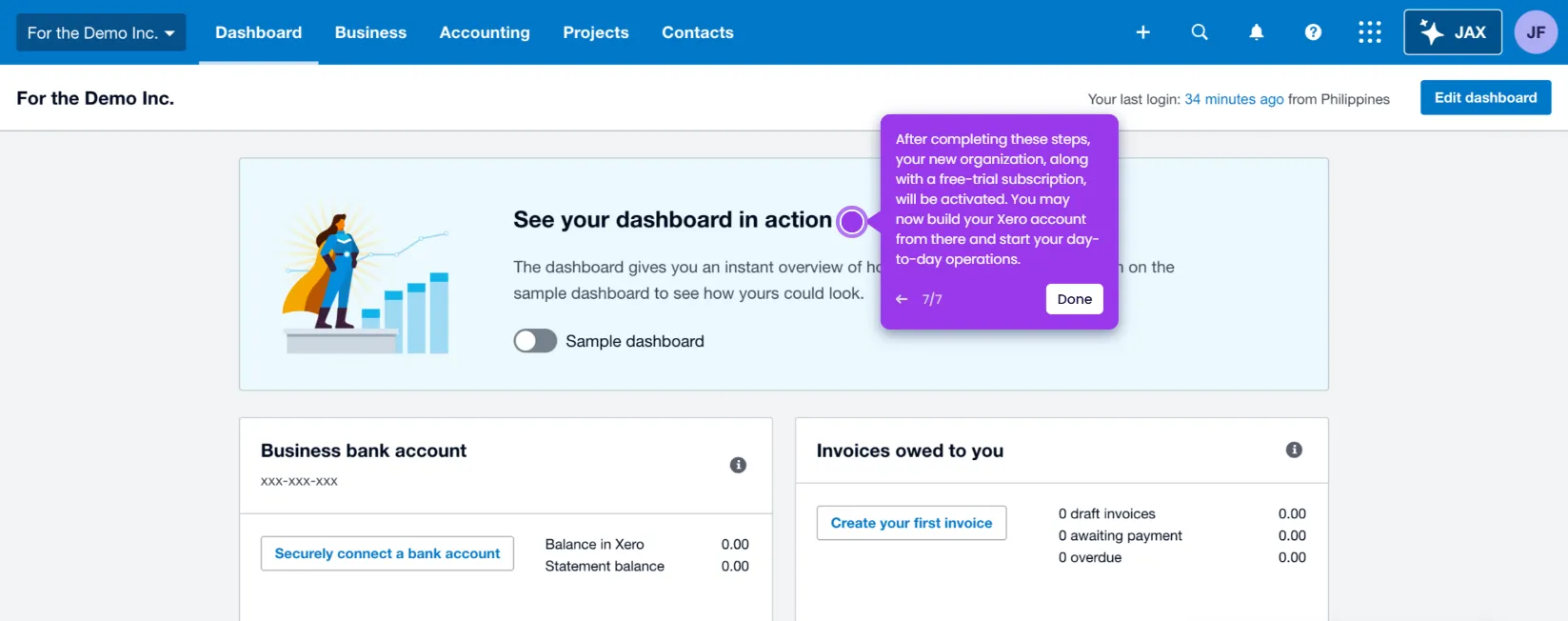The width and height of the screenshot is (1568, 621).
Task: Open the Projects menu
Action: click(x=596, y=32)
